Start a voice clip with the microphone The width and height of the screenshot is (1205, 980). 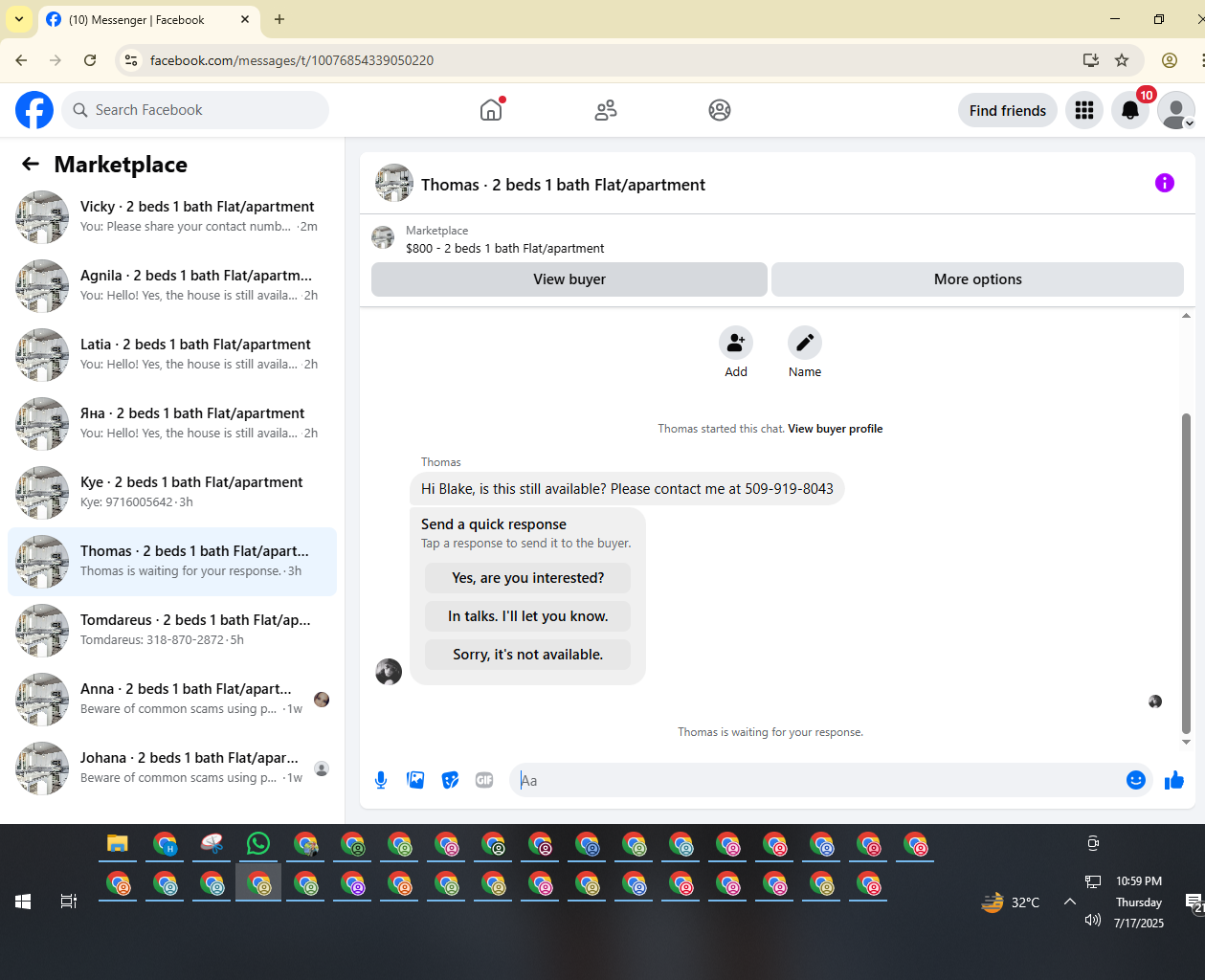pyautogui.click(x=381, y=780)
